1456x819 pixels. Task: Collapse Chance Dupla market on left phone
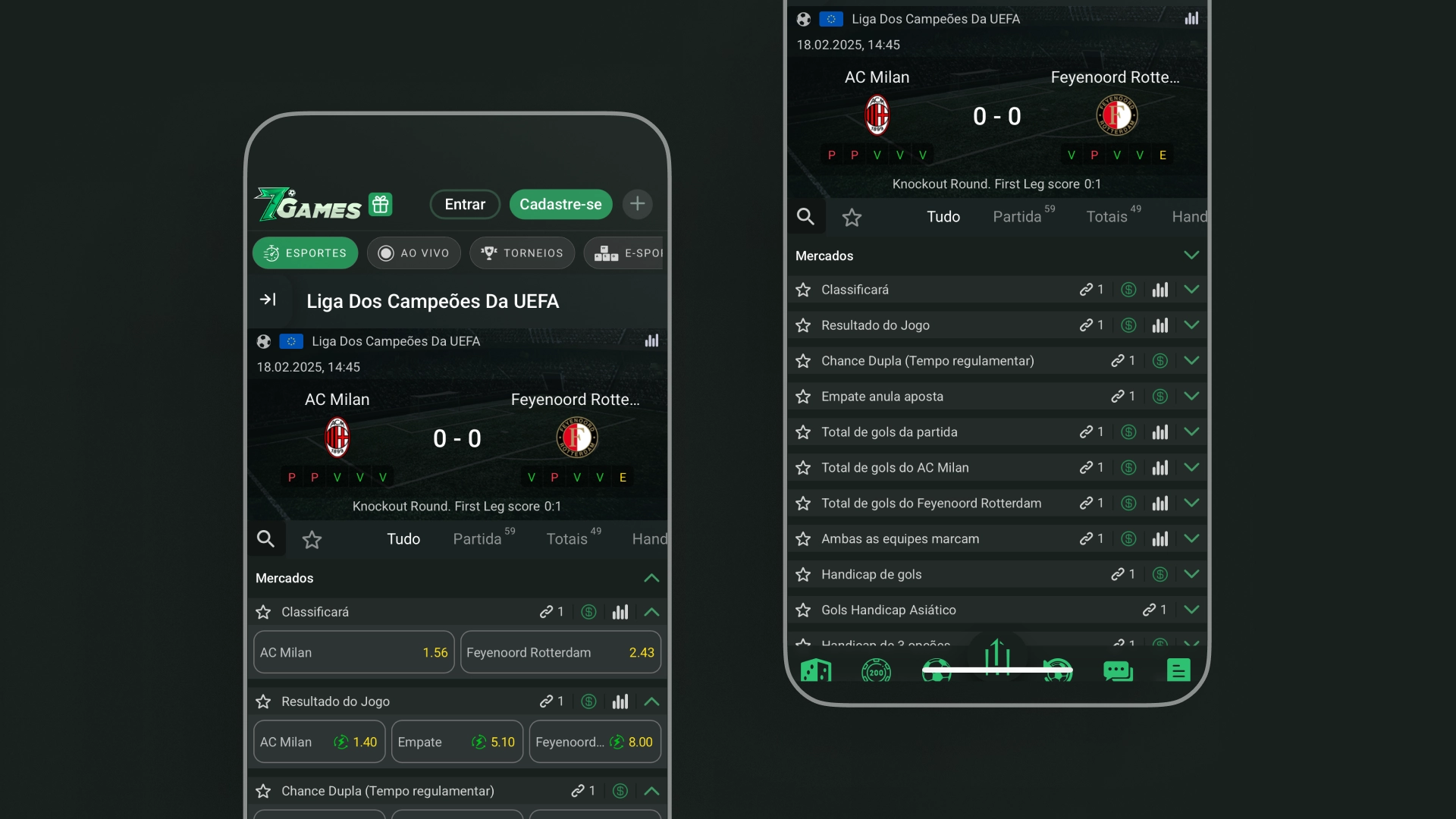[x=651, y=791]
